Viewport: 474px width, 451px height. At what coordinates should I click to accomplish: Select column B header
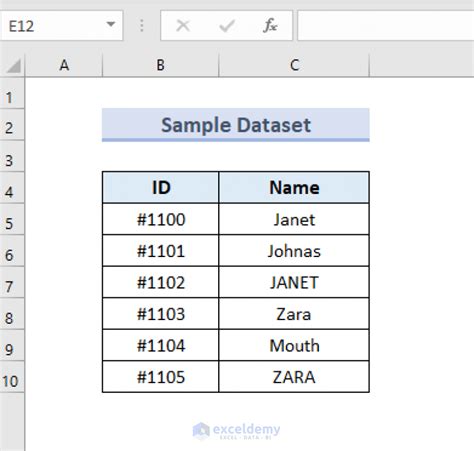[161, 65]
